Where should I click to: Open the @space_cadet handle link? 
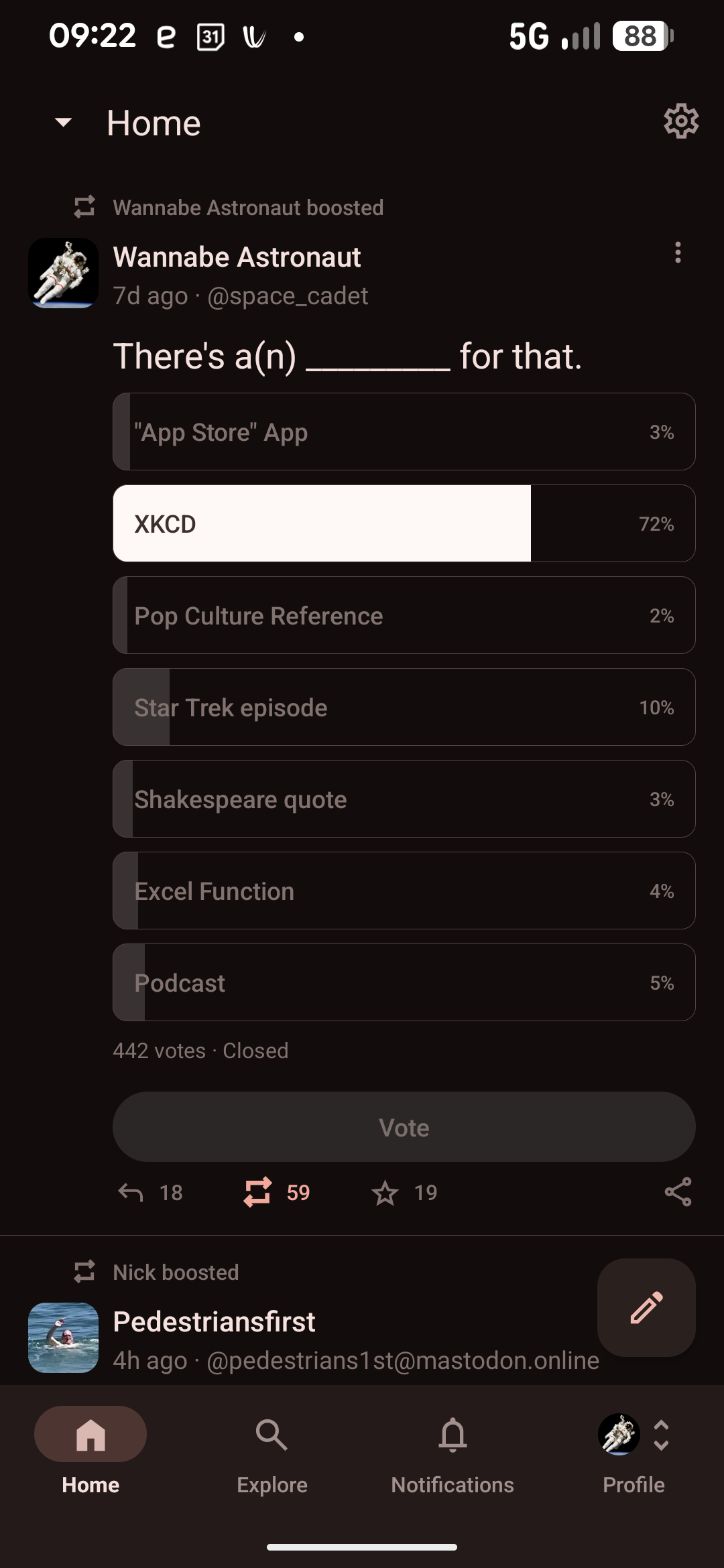[x=288, y=296]
